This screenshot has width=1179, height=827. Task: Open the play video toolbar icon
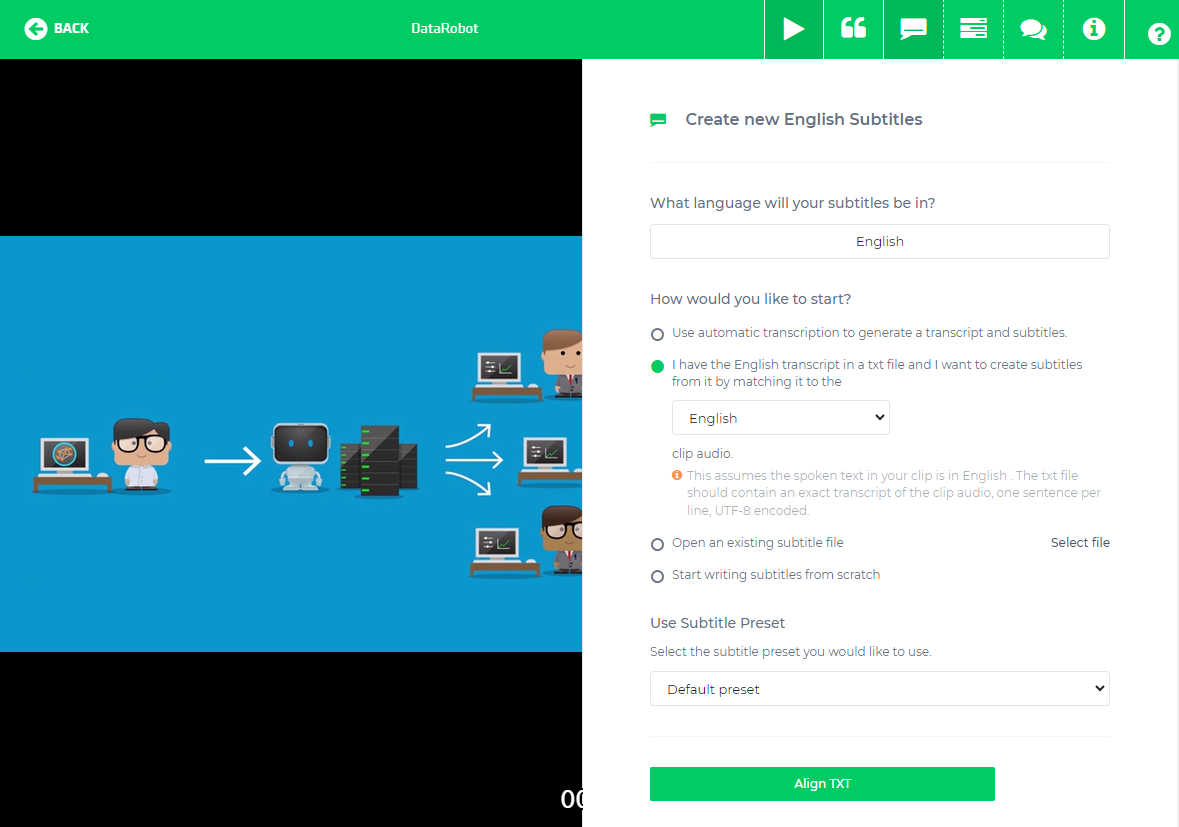coord(793,29)
